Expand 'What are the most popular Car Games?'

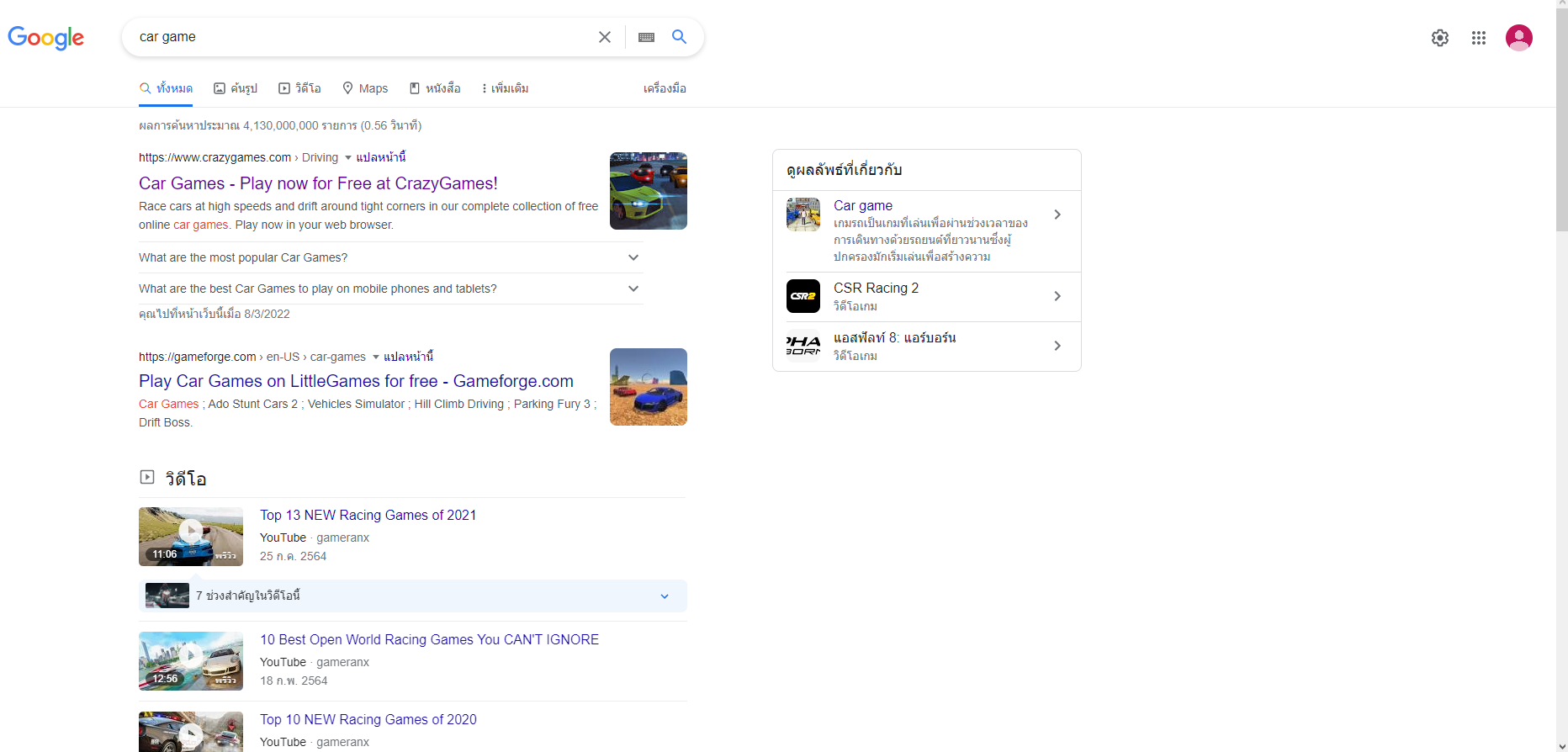pyautogui.click(x=391, y=257)
